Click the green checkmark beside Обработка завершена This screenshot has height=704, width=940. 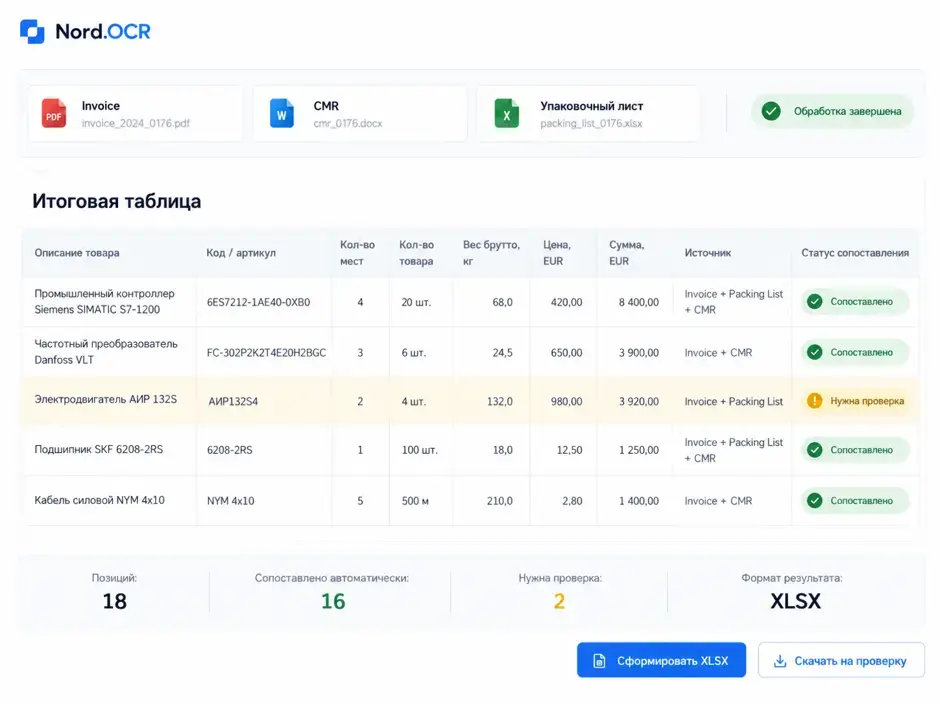coord(771,111)
